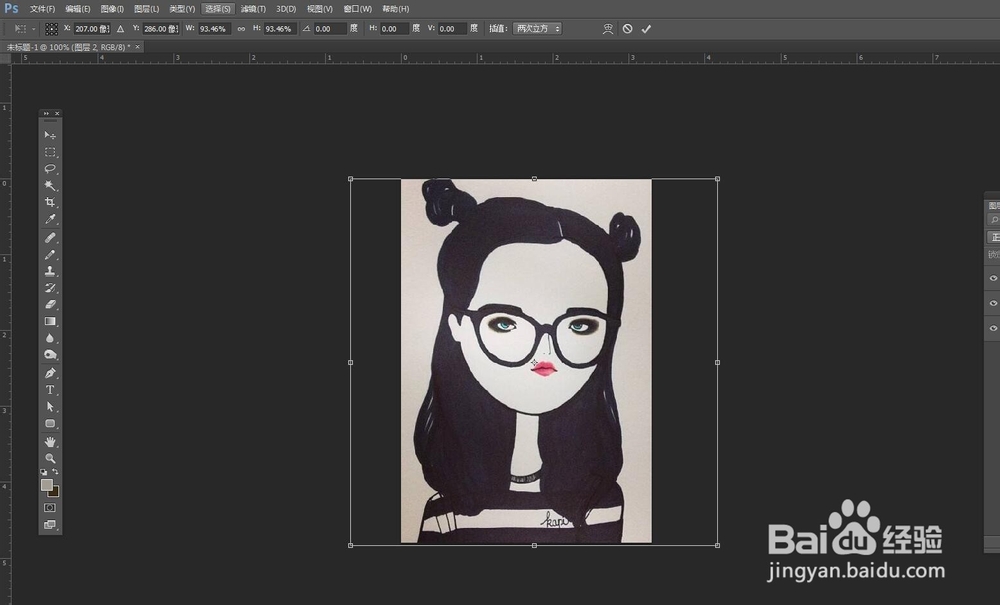
Task: Select the History Brush tool
Action: click(x=50, y=288)
